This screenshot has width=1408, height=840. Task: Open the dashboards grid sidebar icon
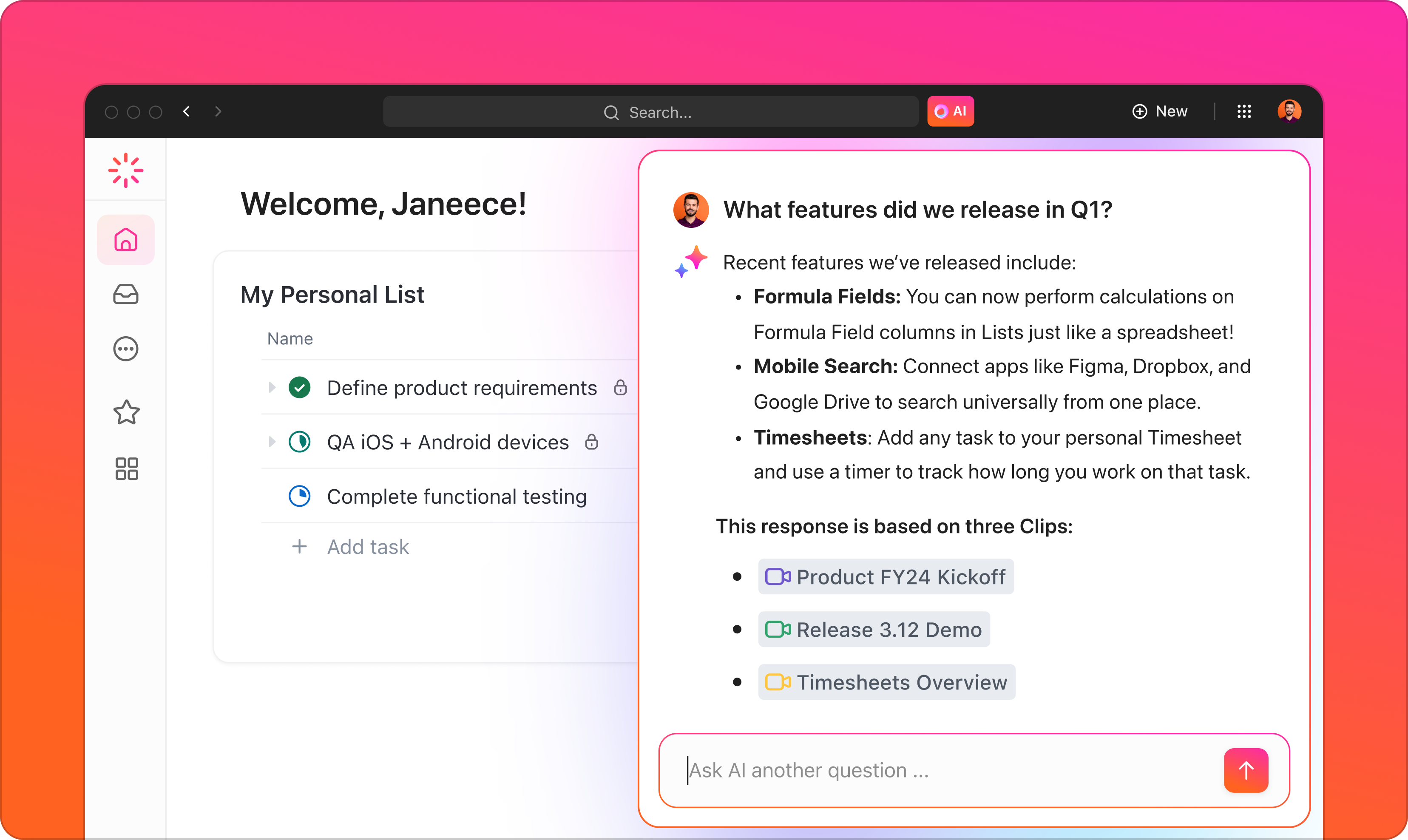point(126,469)
